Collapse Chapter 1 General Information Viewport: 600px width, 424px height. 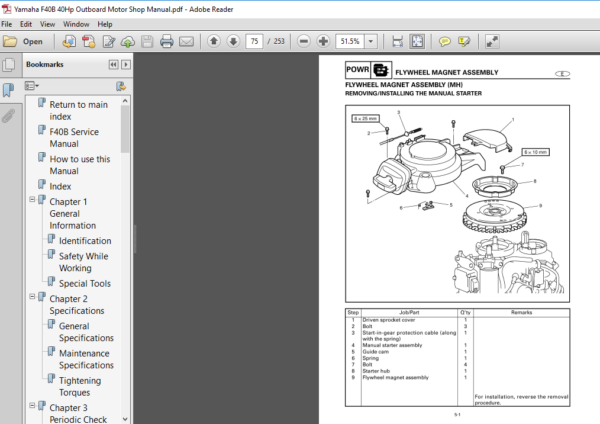click(32, 199)
